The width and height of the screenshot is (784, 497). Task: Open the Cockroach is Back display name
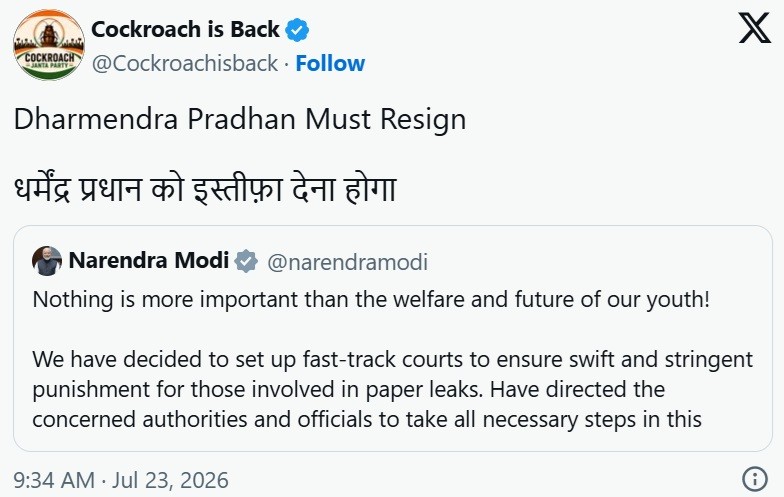pyautogui.click(x=186, y=30)
